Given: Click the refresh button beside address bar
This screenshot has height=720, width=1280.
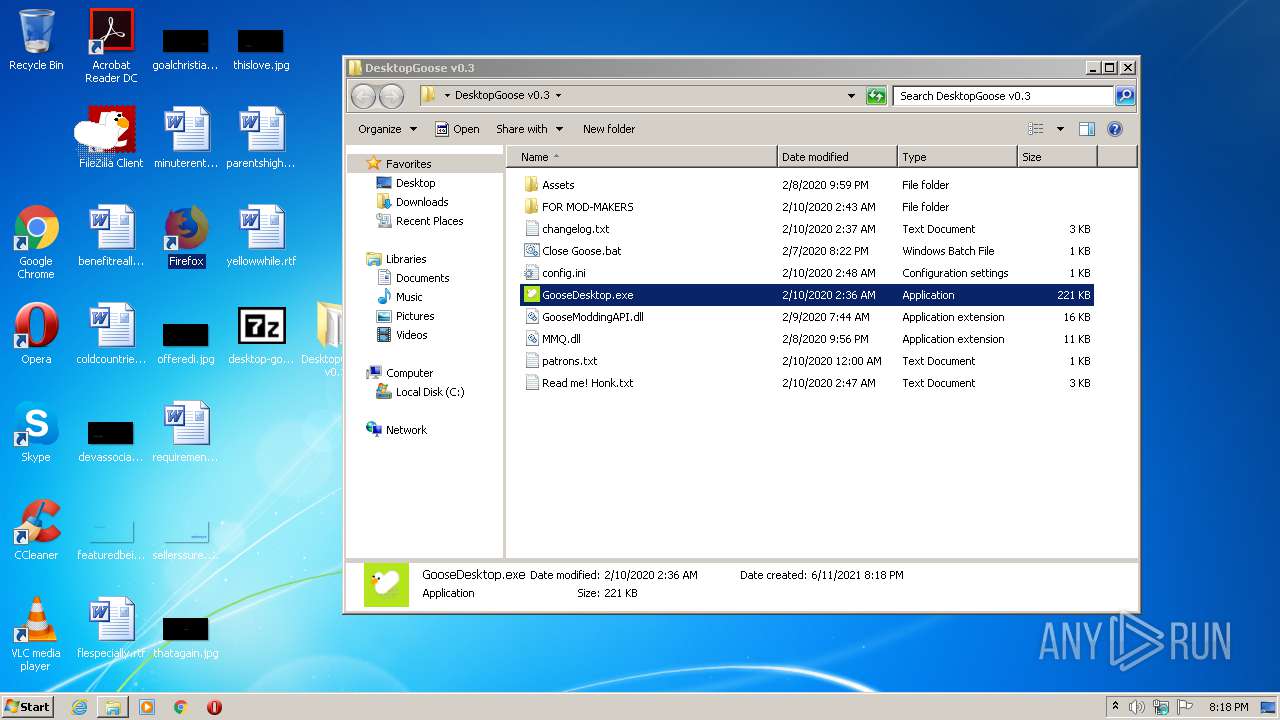Looking at the screenshot, I should click(x=876, y=96).
